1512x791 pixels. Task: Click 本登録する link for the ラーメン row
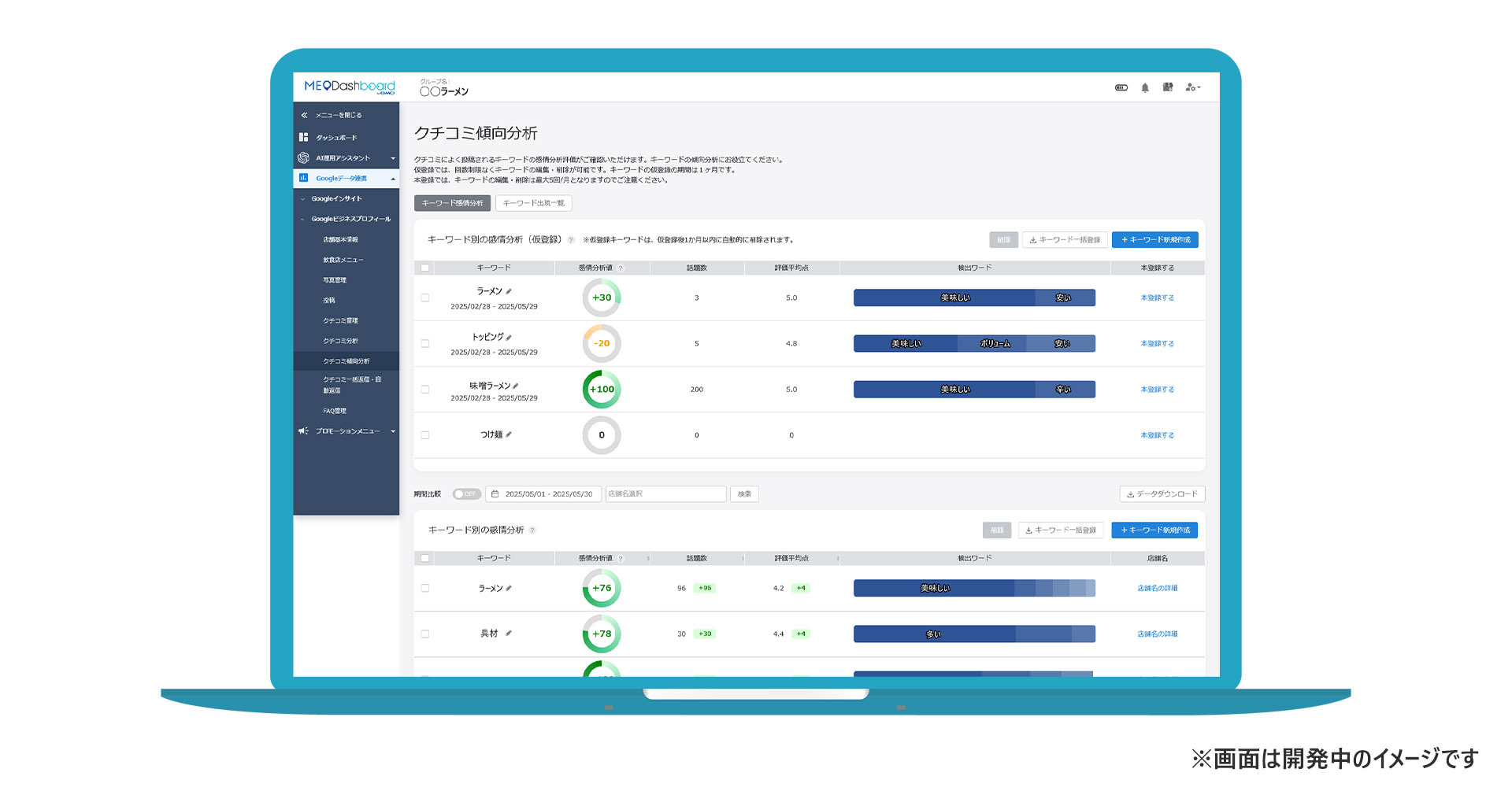tap(1157, 298)
